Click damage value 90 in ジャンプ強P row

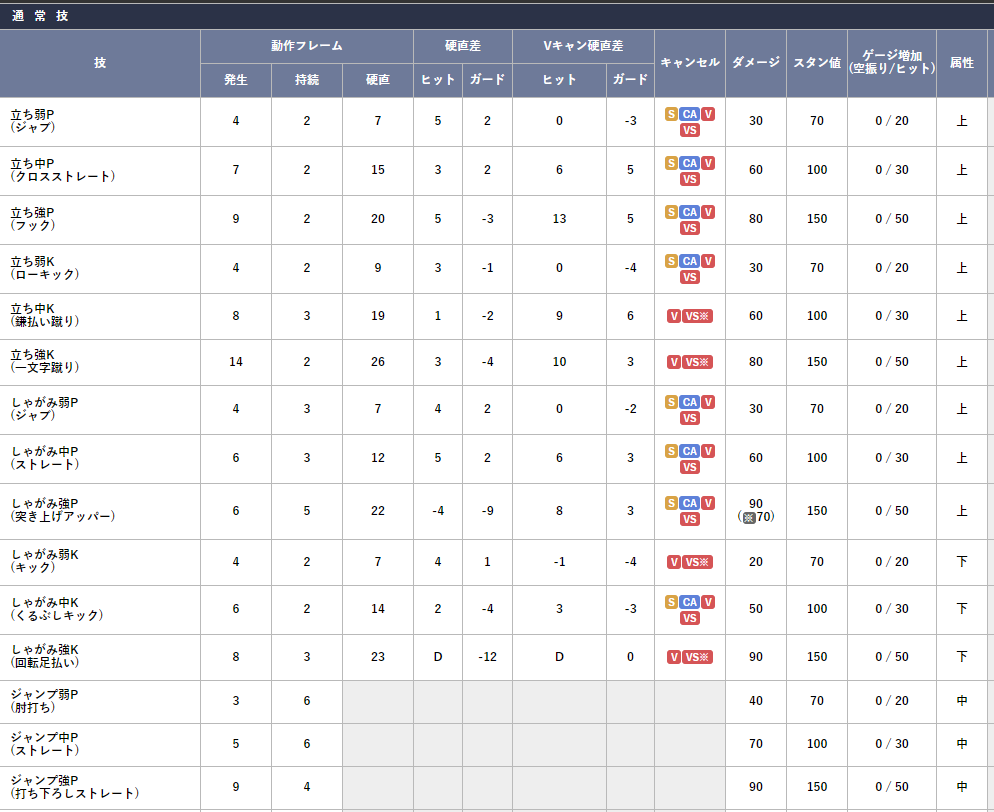[x=756, y=787]
